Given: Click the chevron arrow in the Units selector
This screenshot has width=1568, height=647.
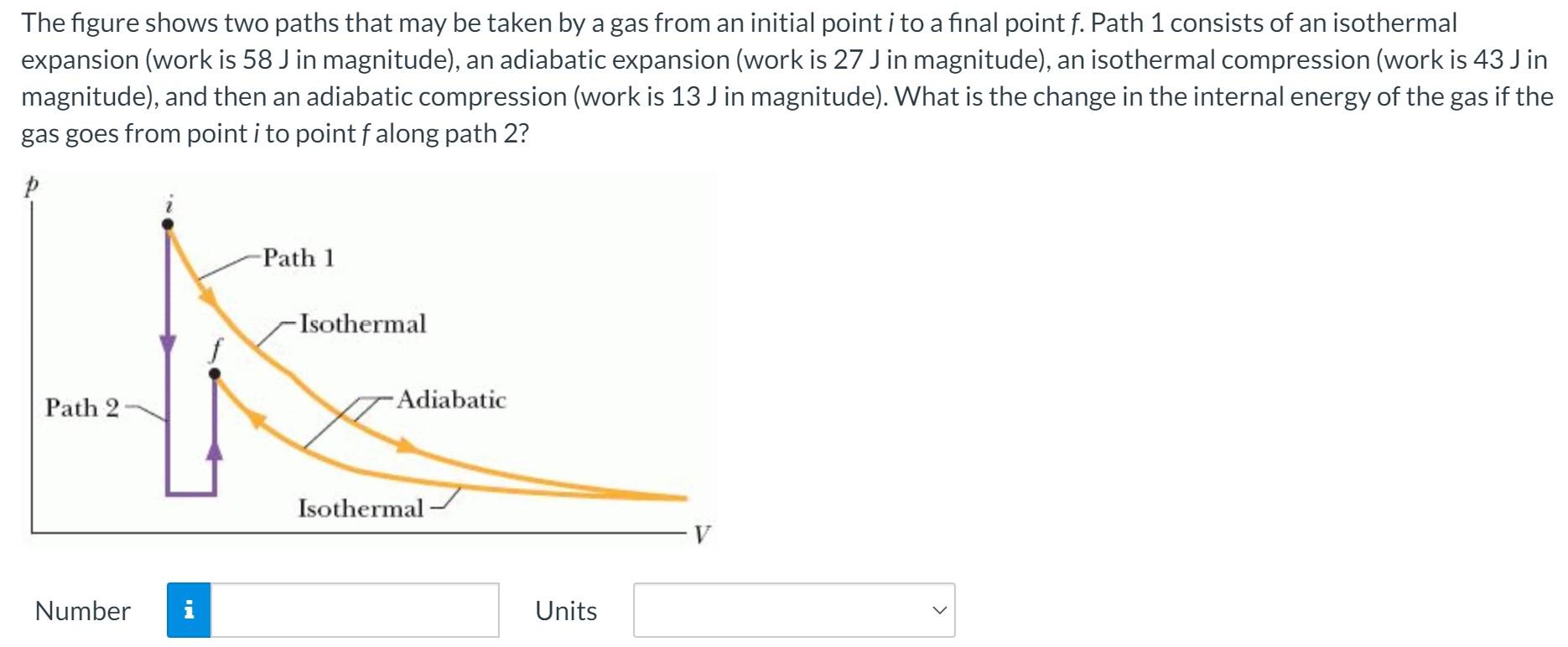Looking at the screenshot, I should pos(941,611).
